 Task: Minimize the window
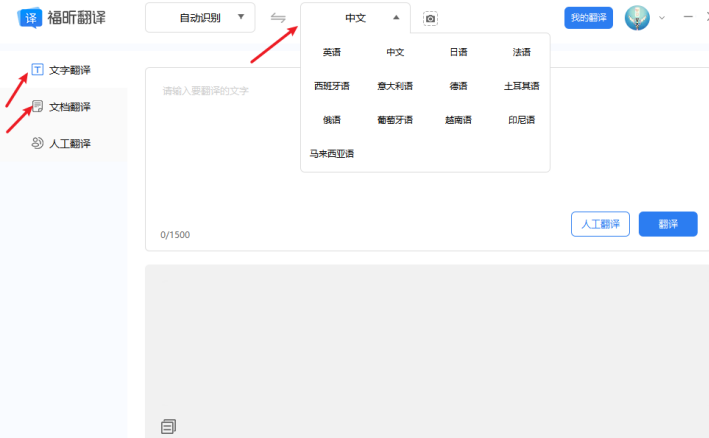point(688,17)
